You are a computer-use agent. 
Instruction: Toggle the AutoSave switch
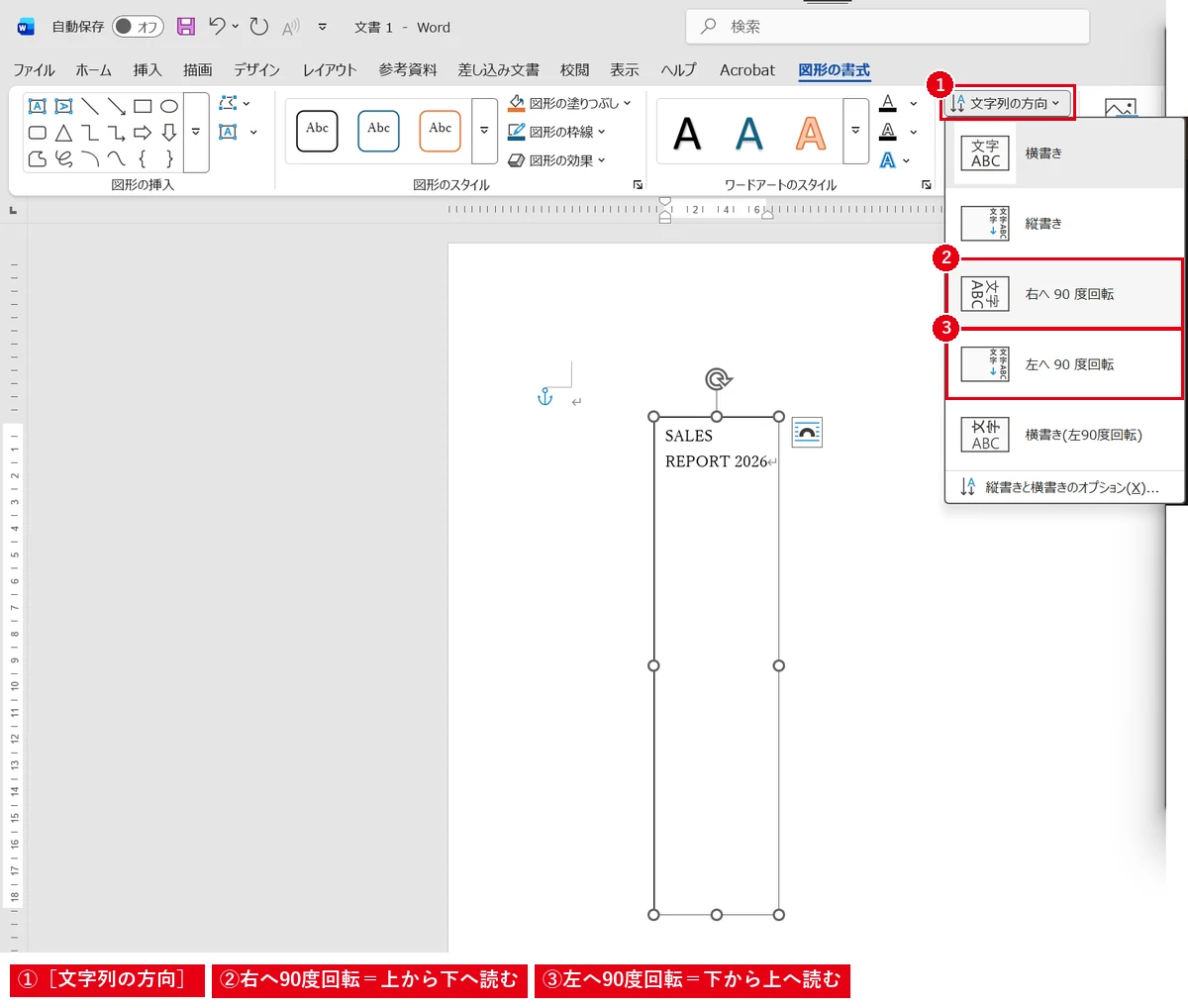tap(138, 27)
